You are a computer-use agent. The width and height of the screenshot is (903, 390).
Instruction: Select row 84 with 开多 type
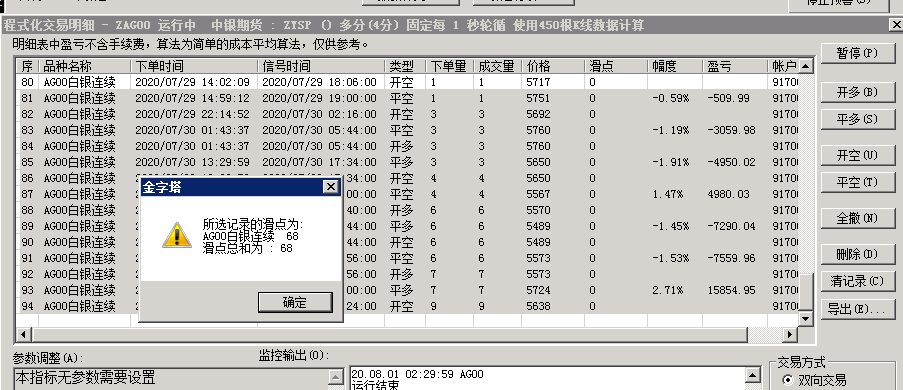click(x=407, y=146)
